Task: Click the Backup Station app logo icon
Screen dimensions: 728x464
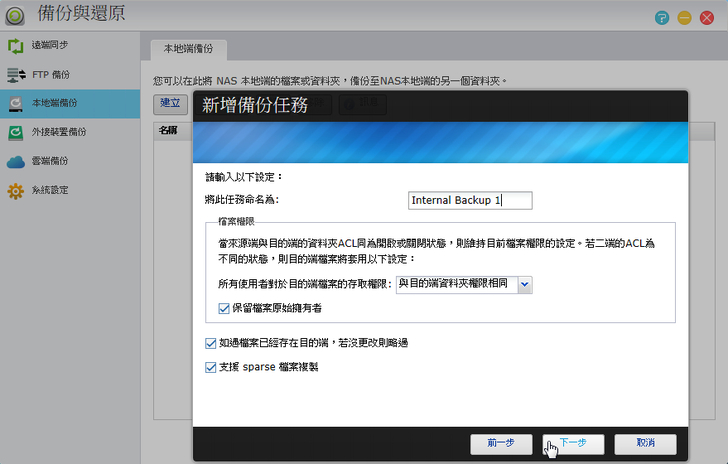Action: (x=15, y=15)
